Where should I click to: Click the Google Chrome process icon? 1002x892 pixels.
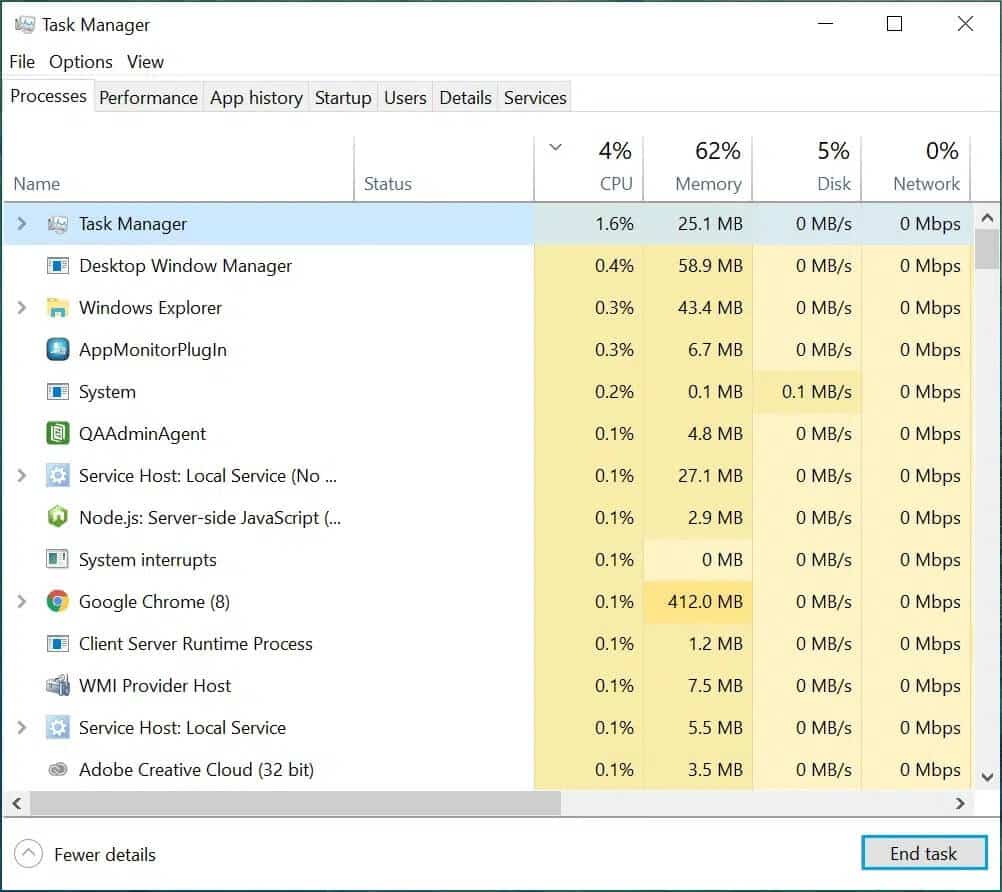[58, 602]
